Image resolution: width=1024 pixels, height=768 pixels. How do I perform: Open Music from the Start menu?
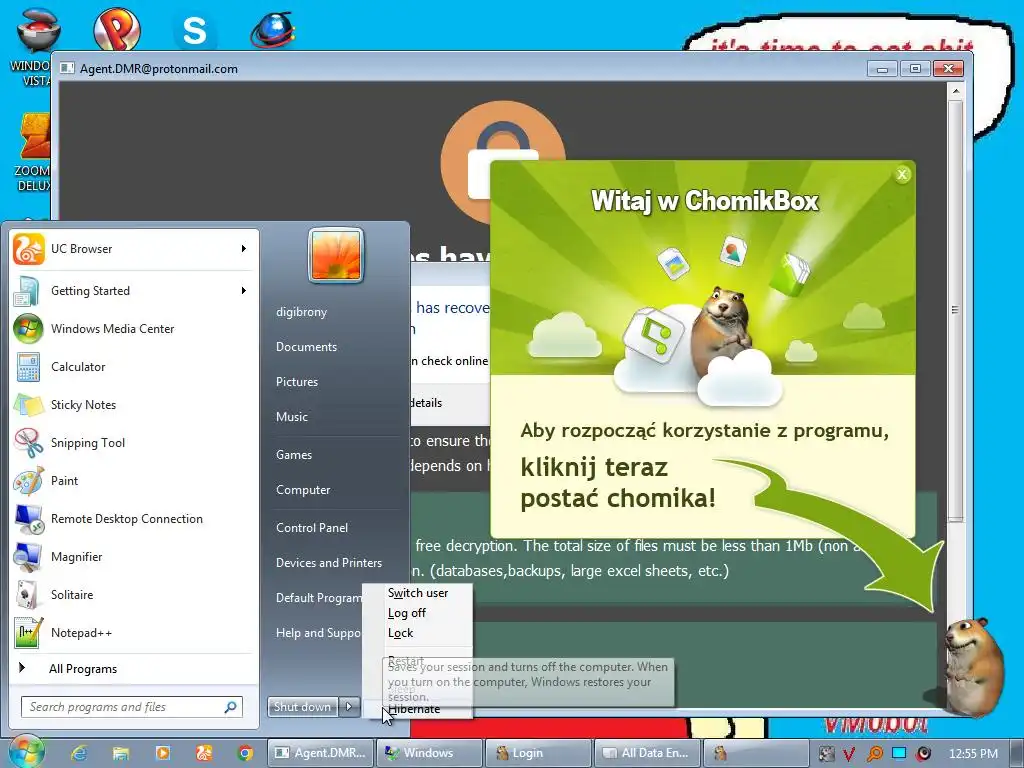pos(291,417)
